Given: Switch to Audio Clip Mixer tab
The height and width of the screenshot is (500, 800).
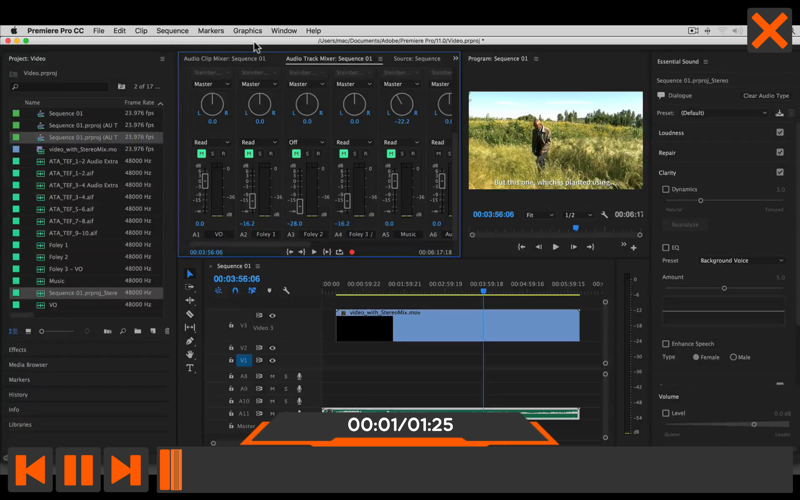Looking at the screenshot, I should point(224,59).
